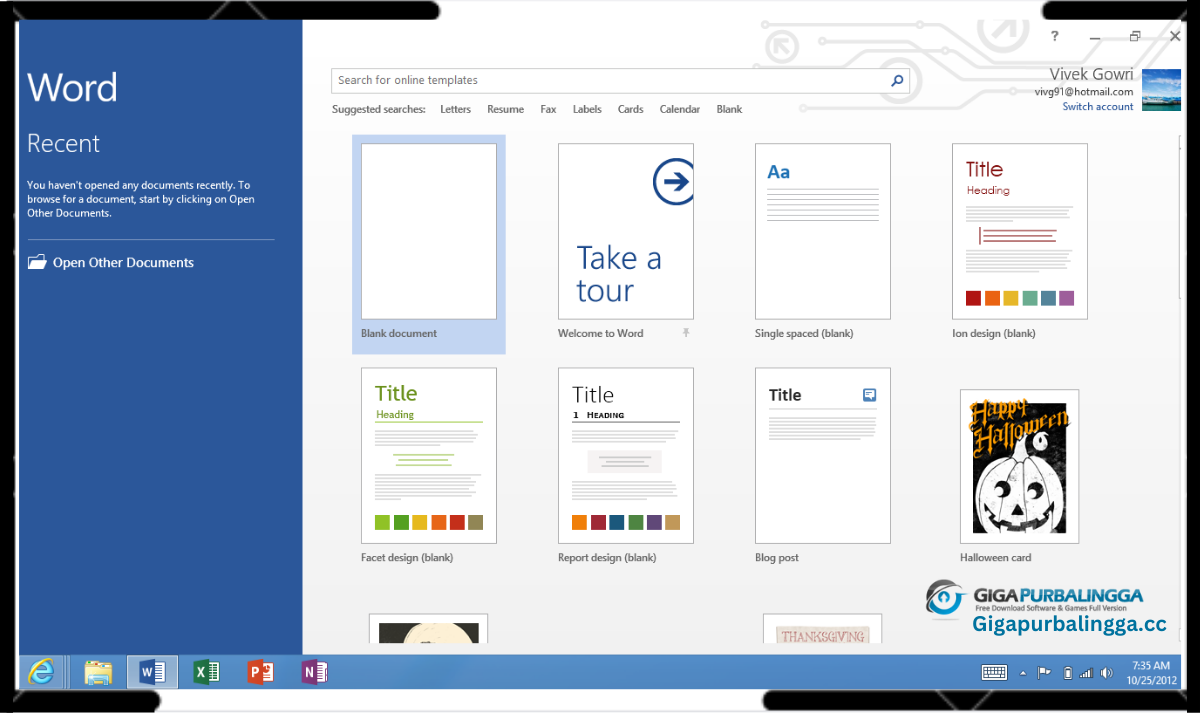
Task: Open Internet Explorer from the taskbar
Action: pyautogui.click(x=41, y=672)
